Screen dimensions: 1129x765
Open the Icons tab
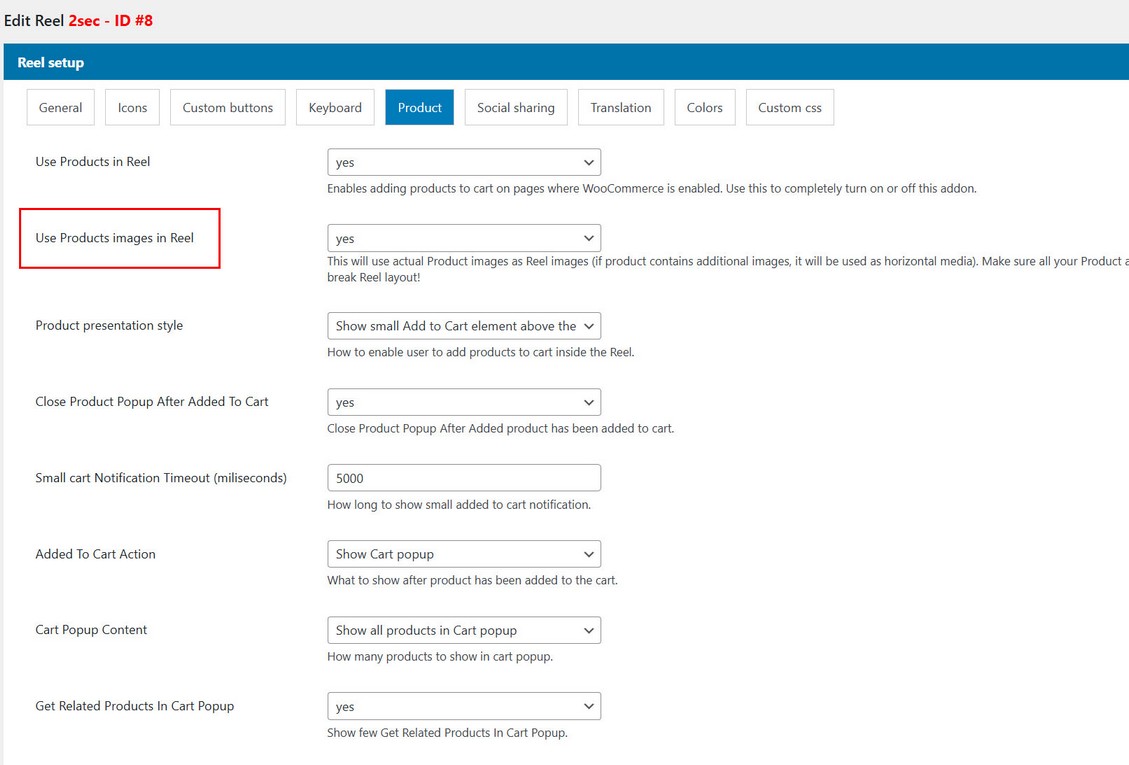pyautogui.click(x=132, y=108)
